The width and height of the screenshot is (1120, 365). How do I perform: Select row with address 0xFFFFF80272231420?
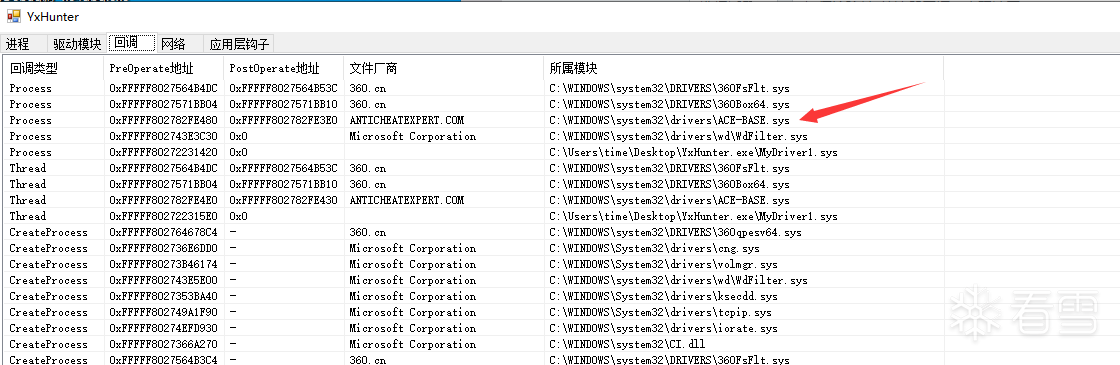474,152
